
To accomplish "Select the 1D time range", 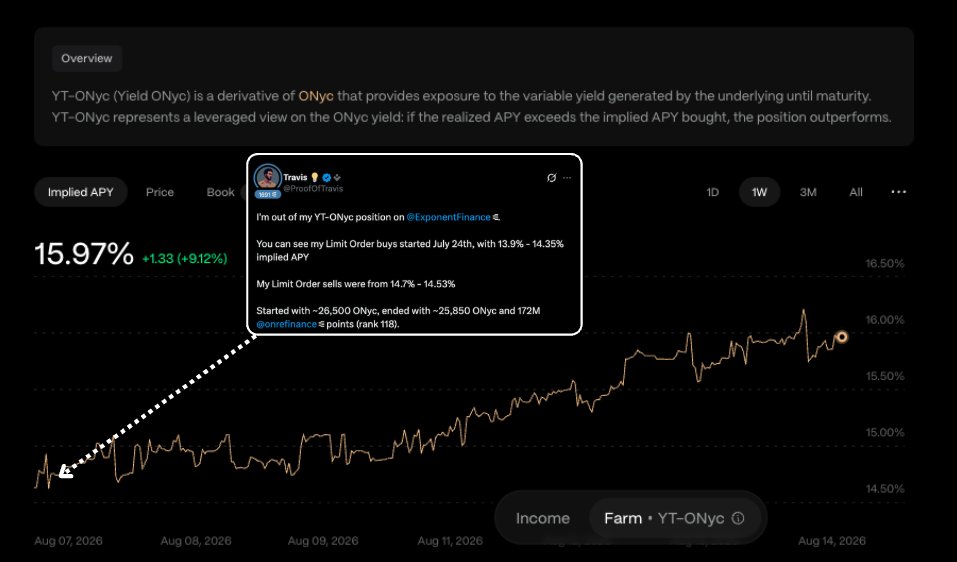I will coord(712,192).
